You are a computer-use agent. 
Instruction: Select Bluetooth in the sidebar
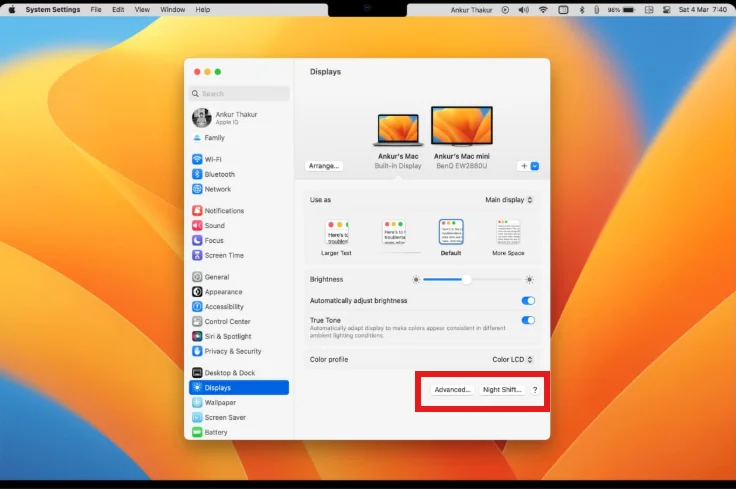click(x=214, y=174)
